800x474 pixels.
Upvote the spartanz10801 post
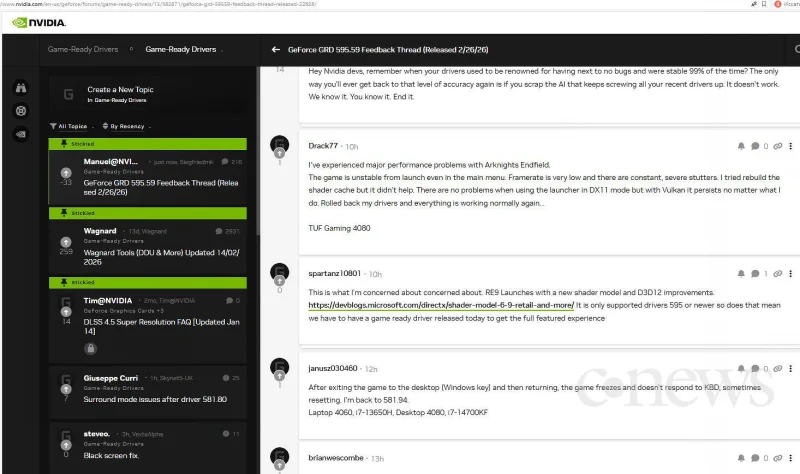[280, 281]
